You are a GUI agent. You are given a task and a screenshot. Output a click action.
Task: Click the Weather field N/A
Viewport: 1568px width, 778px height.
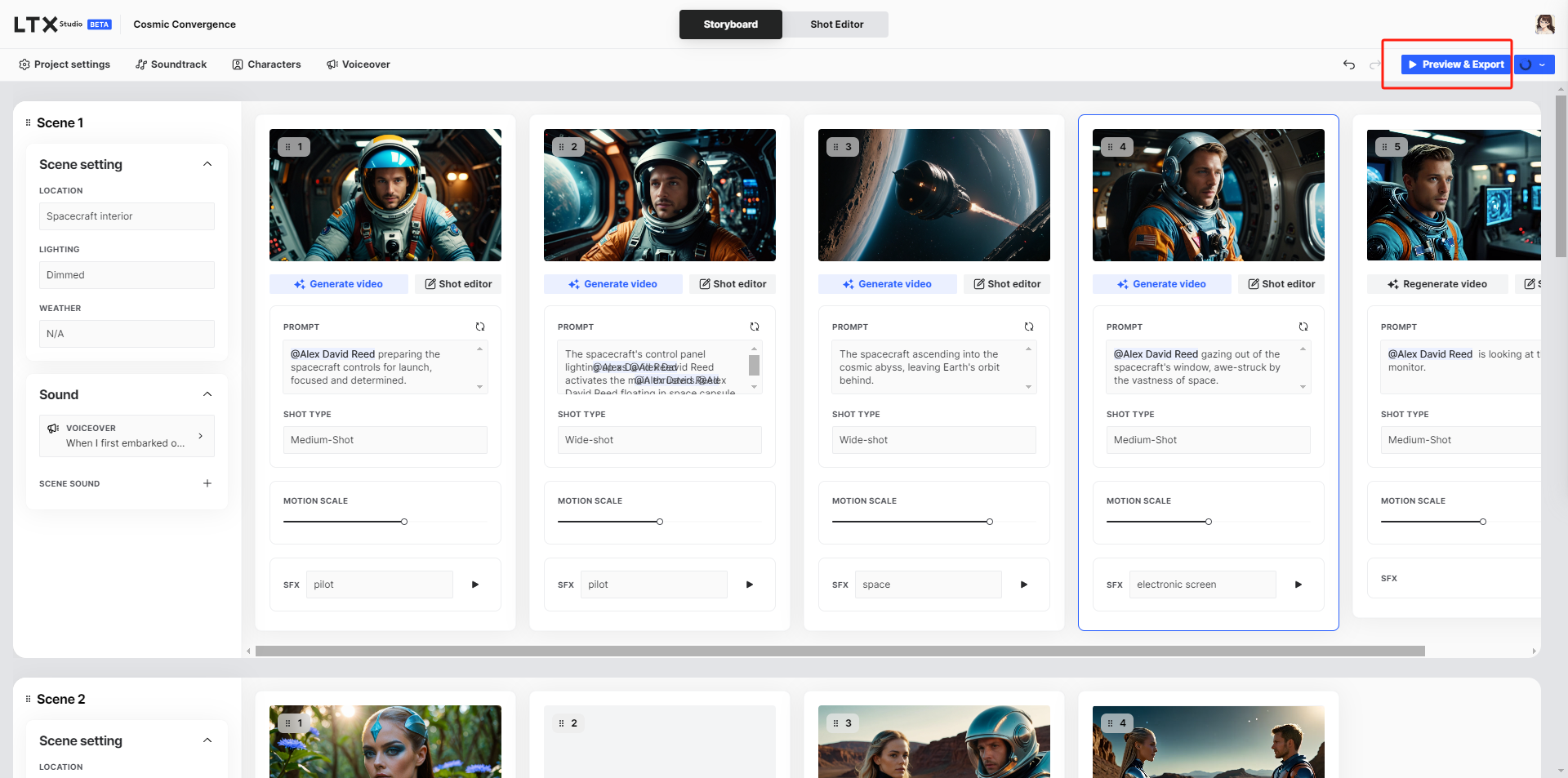127,334
